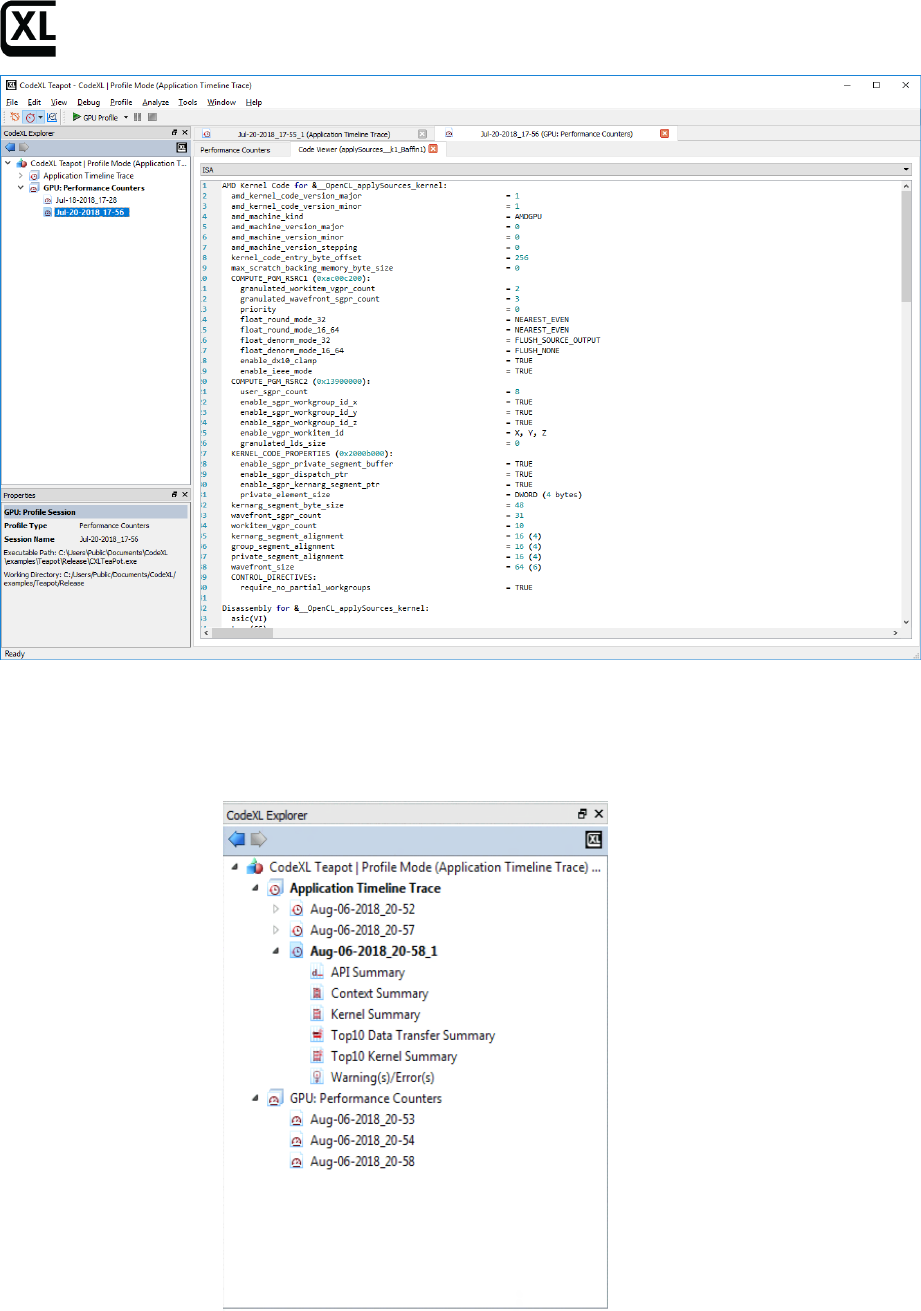
Task: Float the CodeXL Explorer panel in main window
Action: click(174, 132)
